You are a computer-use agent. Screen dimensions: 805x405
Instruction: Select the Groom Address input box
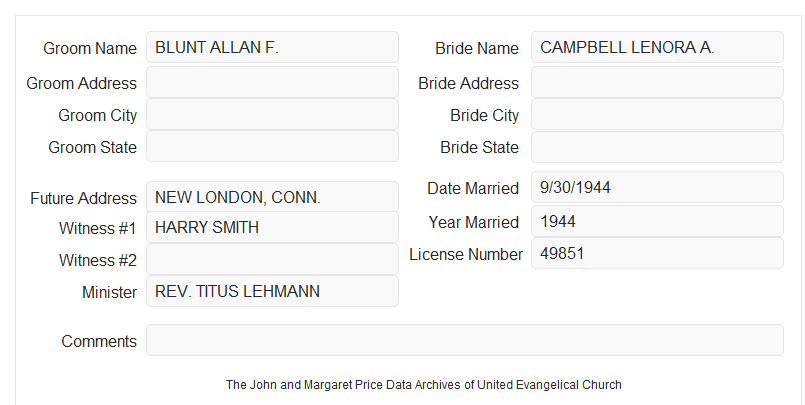[272, 82]
